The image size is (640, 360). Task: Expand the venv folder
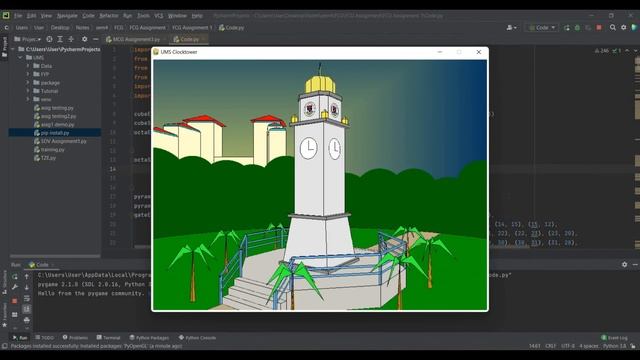coord(28,99)
